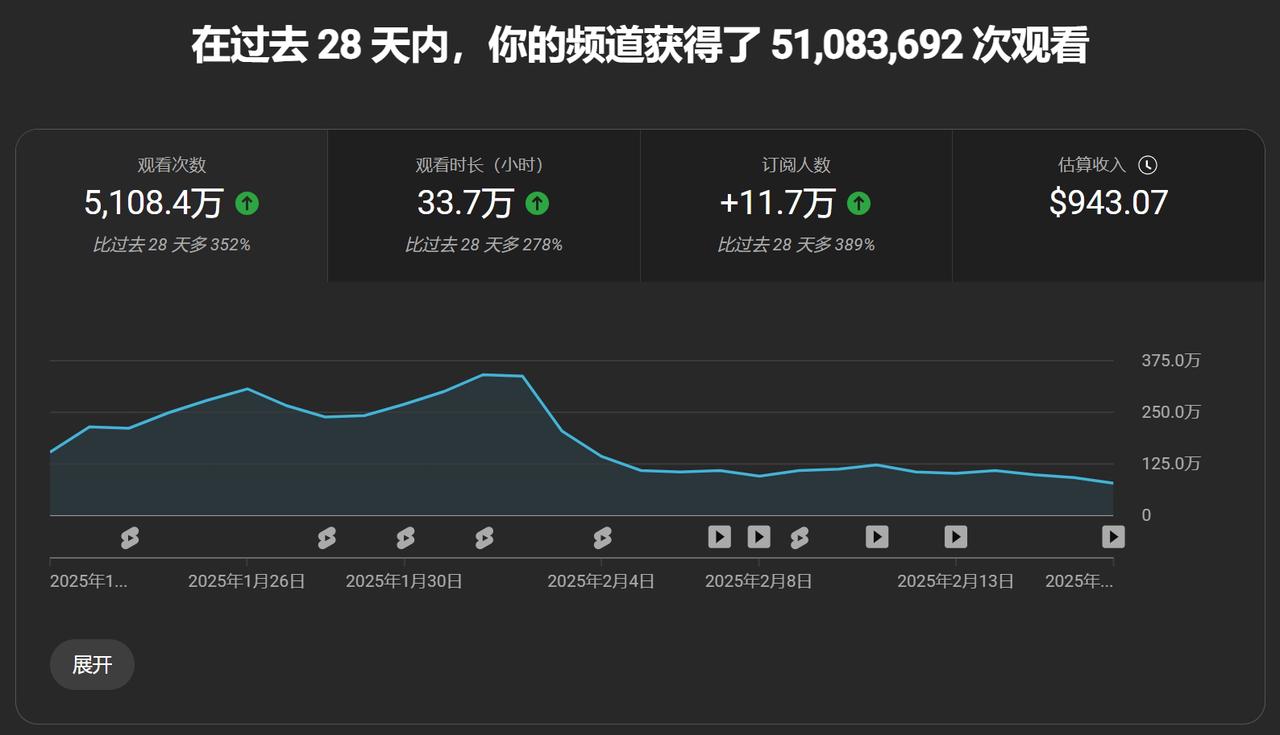This screenshot has width=1280, height=735.
Task: Click the video play marker between 2月8日 and 2月13日
Action: (877, 537)
